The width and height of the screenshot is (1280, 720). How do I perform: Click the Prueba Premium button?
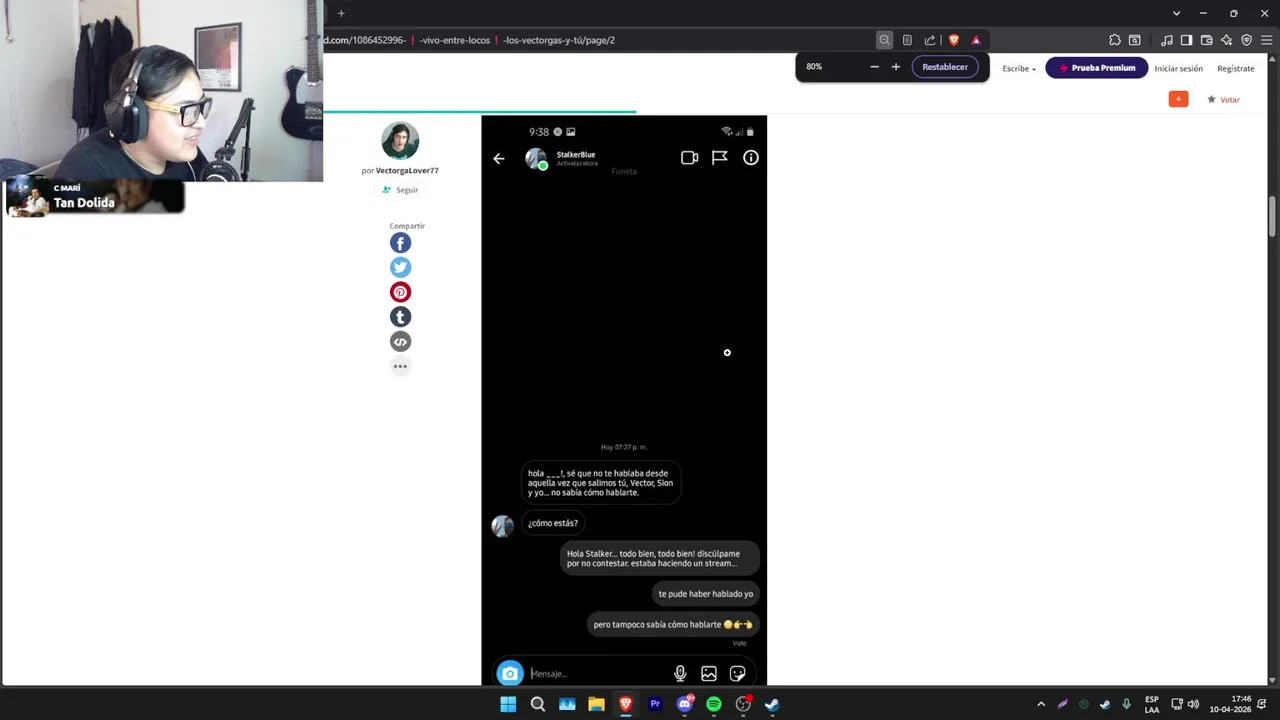1097,68
